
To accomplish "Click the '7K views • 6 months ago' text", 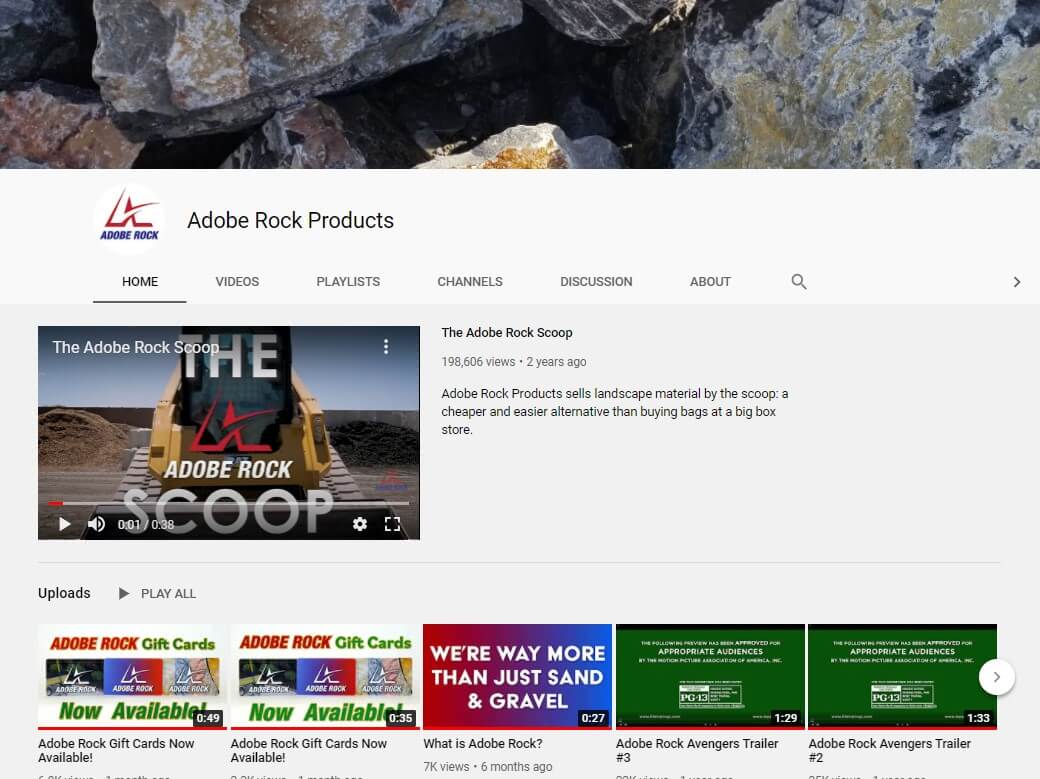I will point(488,766).
